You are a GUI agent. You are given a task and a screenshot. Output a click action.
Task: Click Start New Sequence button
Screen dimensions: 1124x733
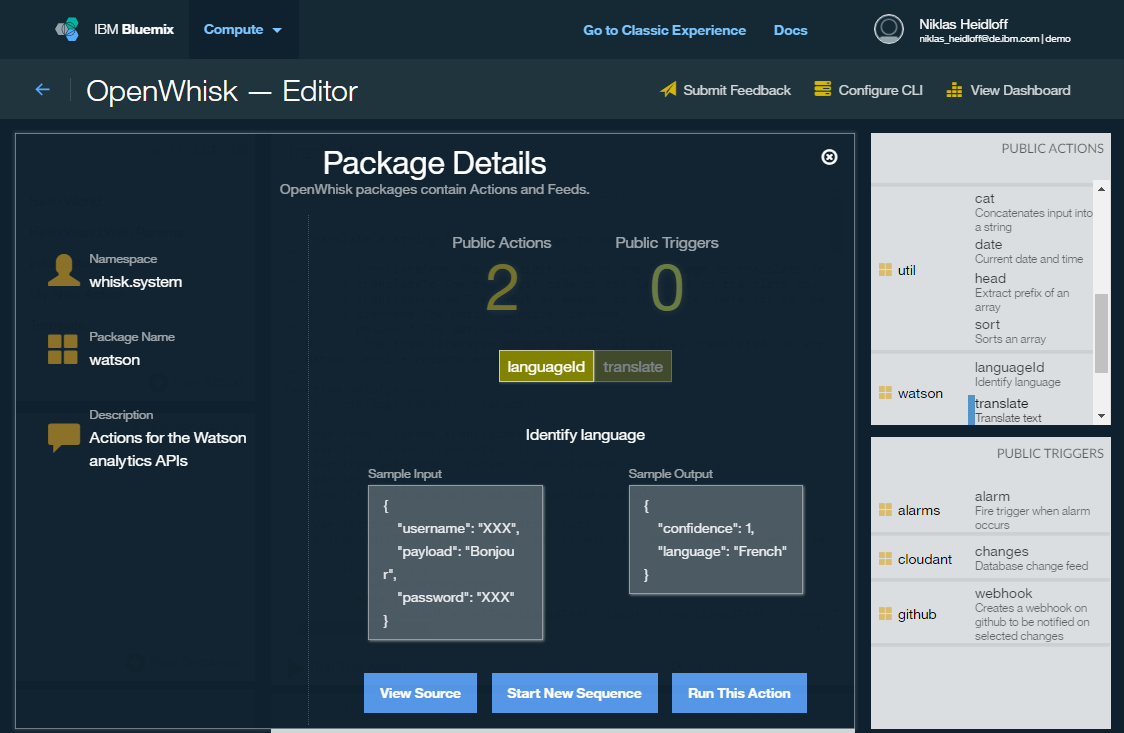click(x=574, y=693)
